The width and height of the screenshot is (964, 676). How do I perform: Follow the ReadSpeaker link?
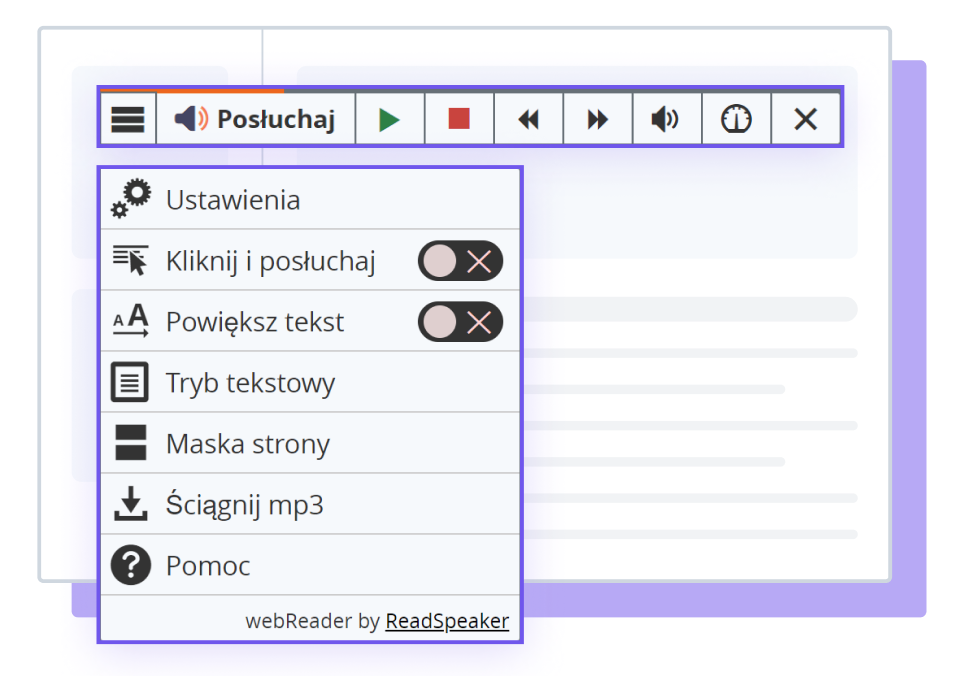447,621
